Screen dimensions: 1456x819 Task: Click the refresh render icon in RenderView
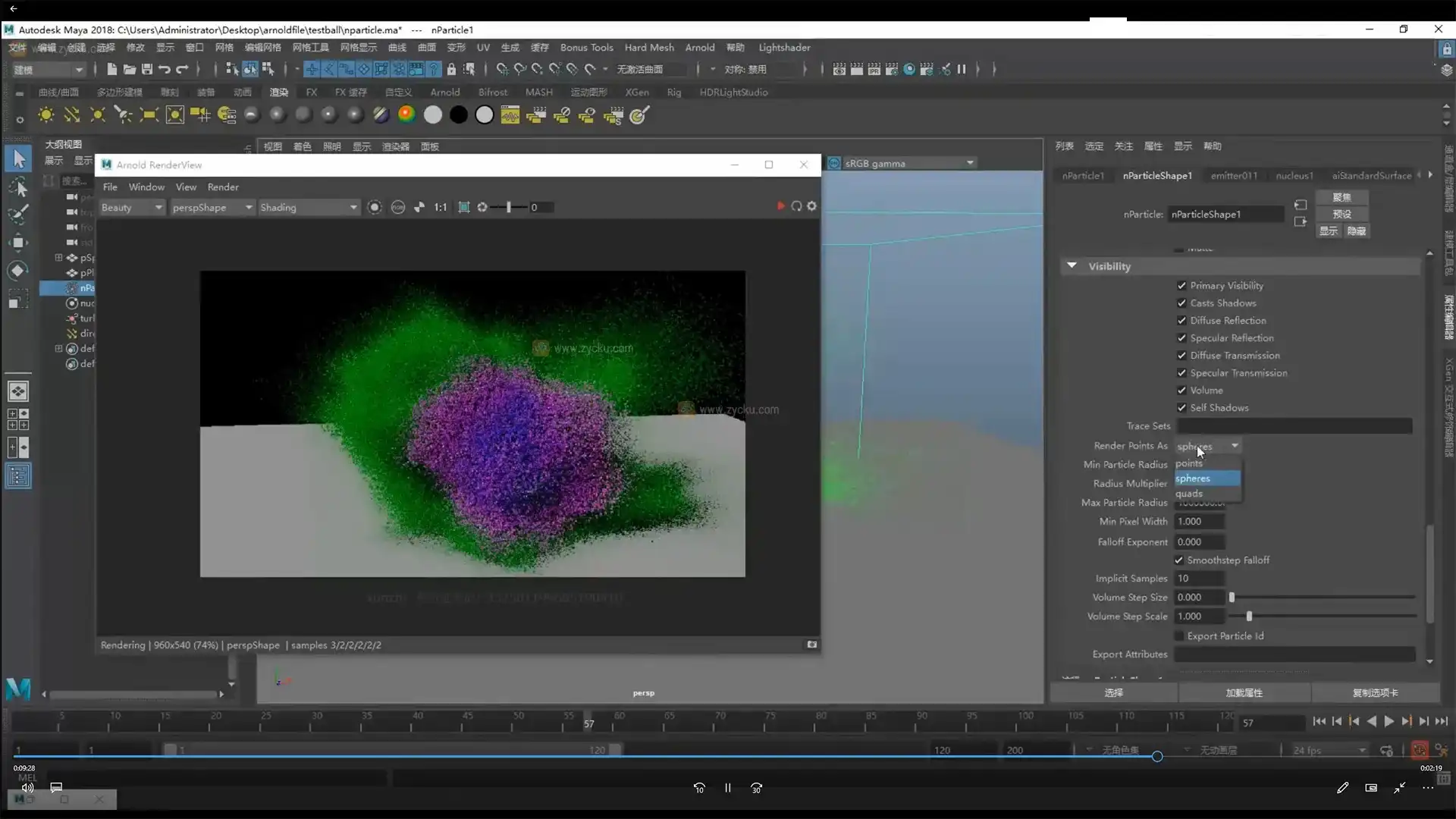click(x=796, y=206)
